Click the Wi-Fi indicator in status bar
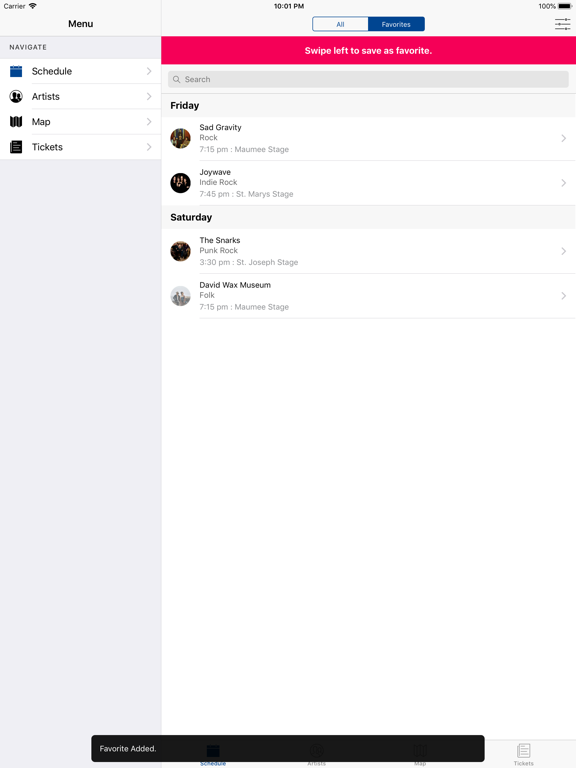Viewport: 576px width, 768px height. point(33,6)
